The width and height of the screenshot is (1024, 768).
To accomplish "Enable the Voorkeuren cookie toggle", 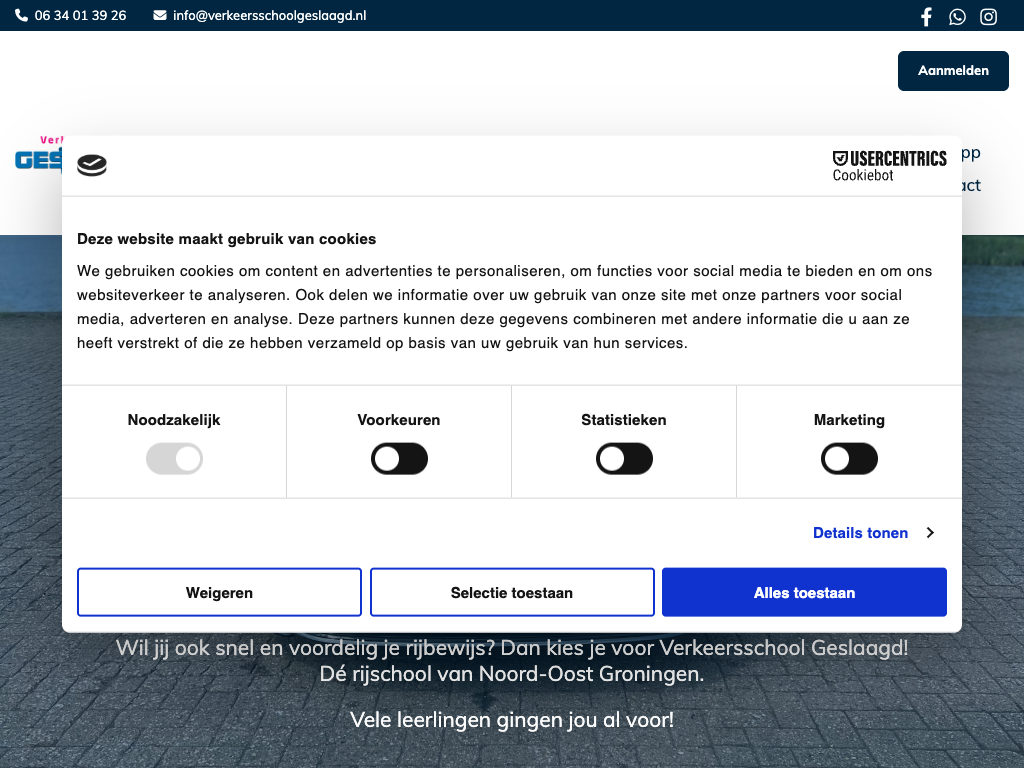I will coord(399,459).
